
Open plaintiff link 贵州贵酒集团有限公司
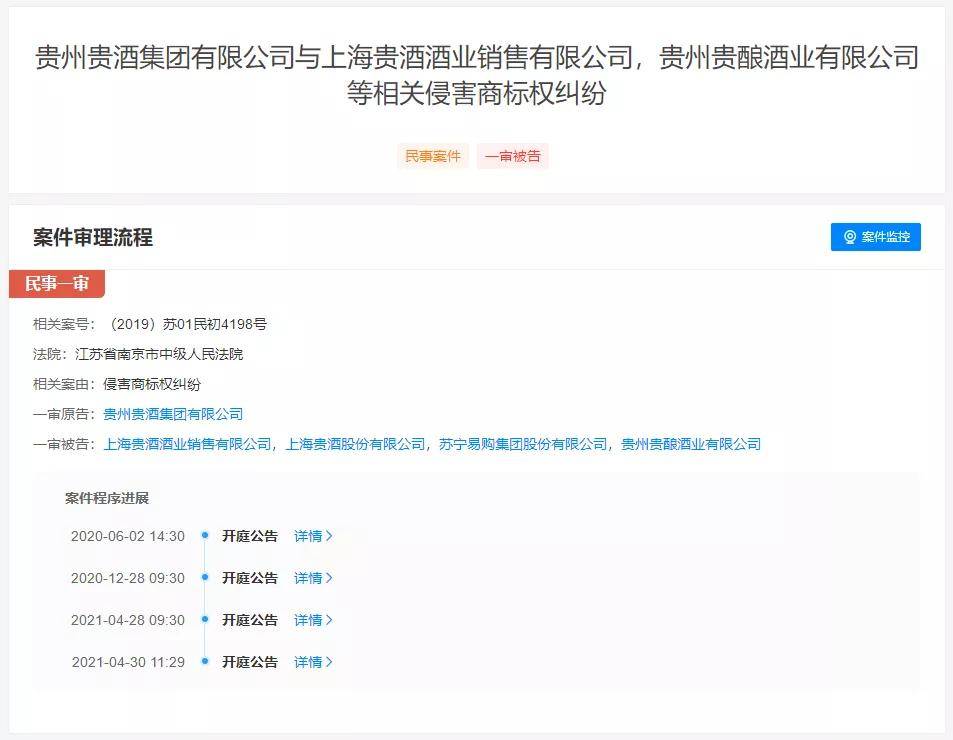[173, 414]
